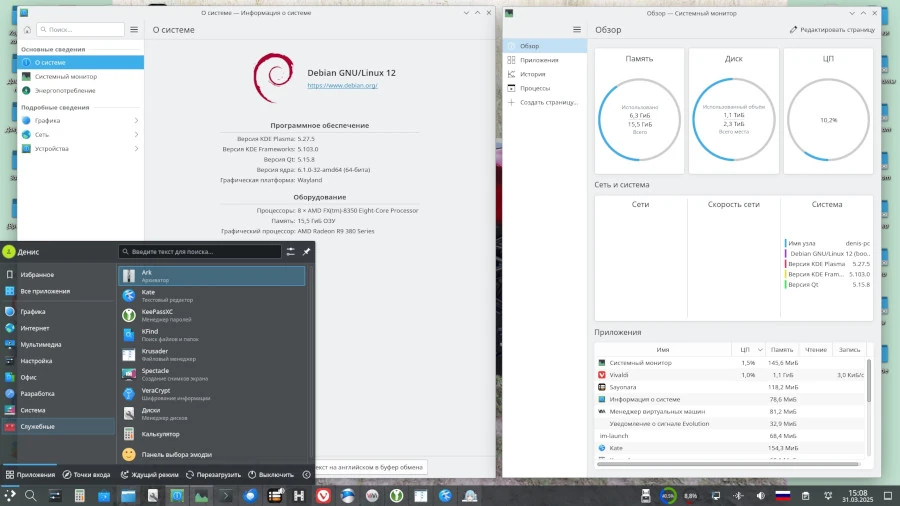
Task: Select Vivaldi row in applications table
Action: click(x=731, y=375)
